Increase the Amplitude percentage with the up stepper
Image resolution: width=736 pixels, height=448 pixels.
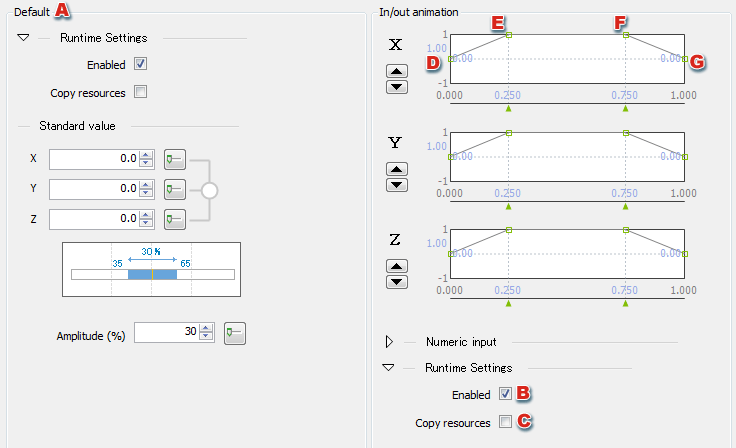[x=206, y=328]
